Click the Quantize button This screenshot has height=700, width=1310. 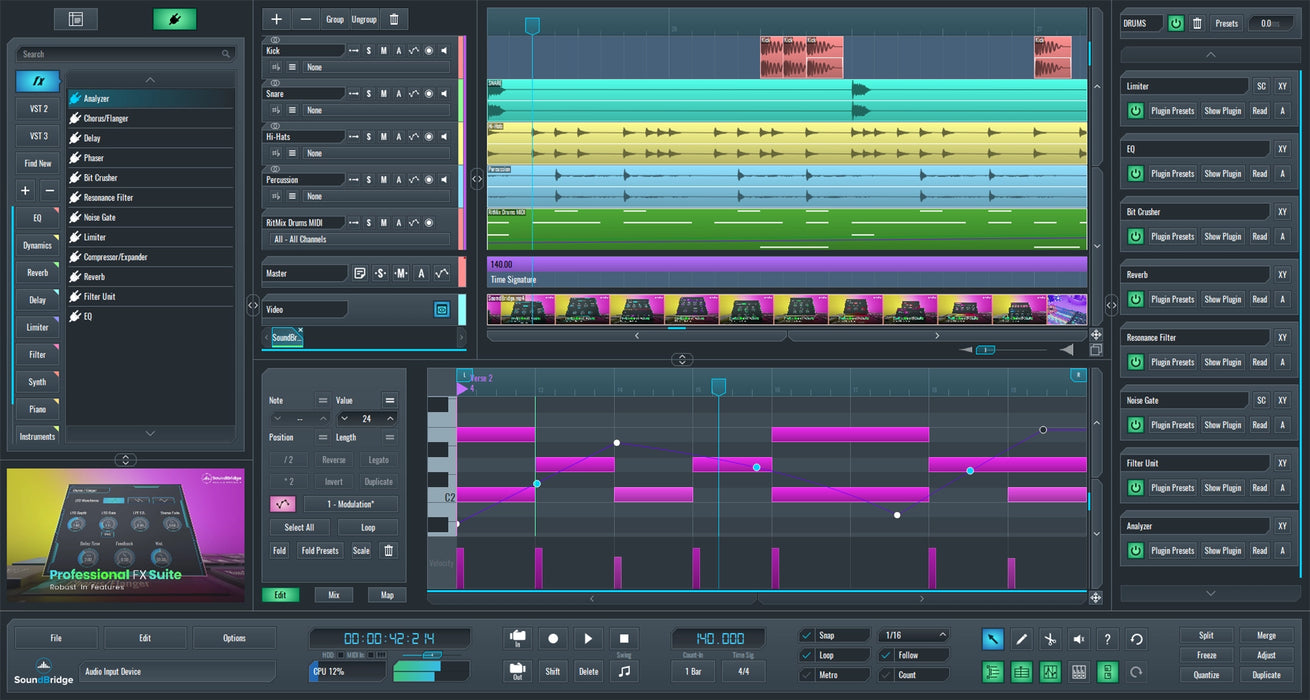pyautogui.click(x=1206, y=675)
